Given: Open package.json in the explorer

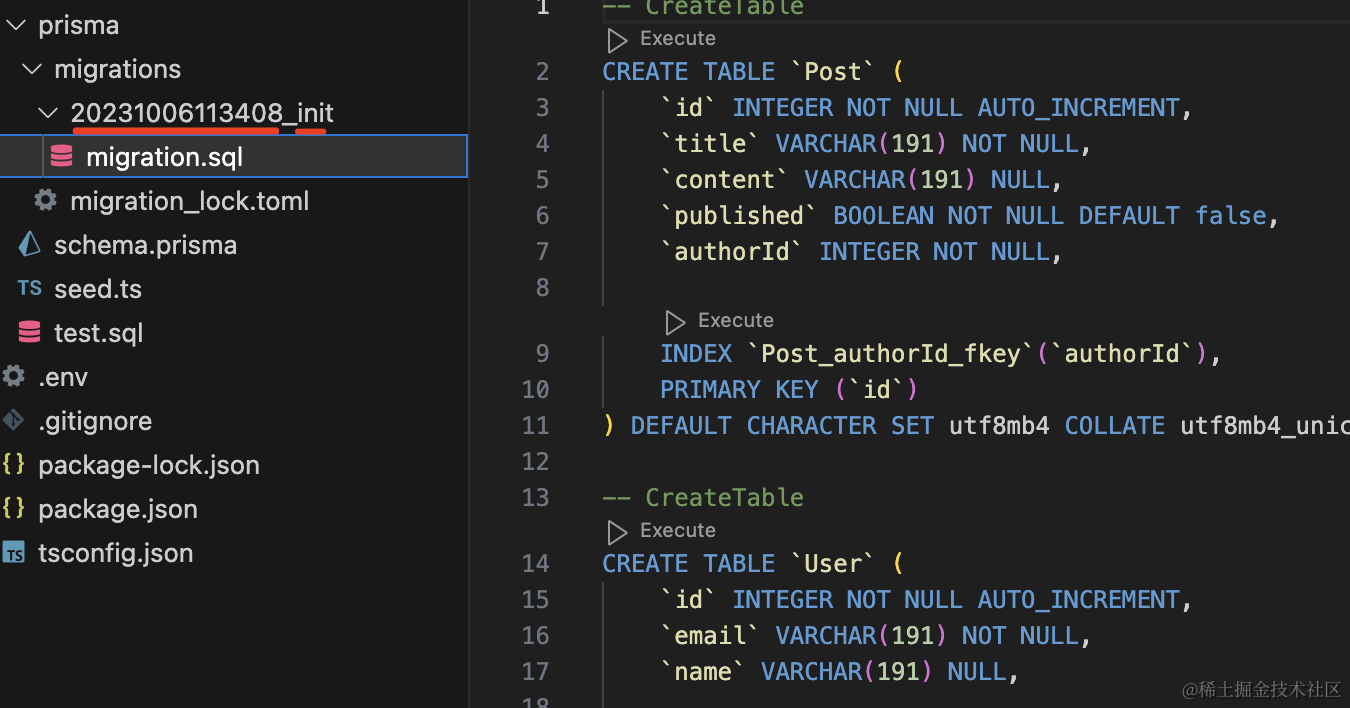Looking at the screenshot, I should pos(117,509).
